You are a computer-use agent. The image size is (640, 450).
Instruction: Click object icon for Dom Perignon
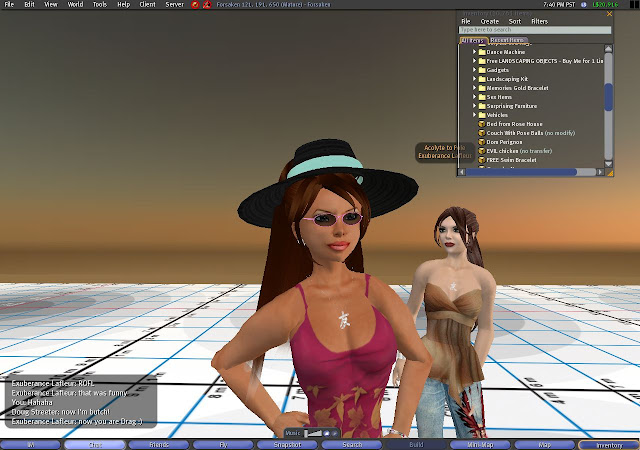(482, 142)
